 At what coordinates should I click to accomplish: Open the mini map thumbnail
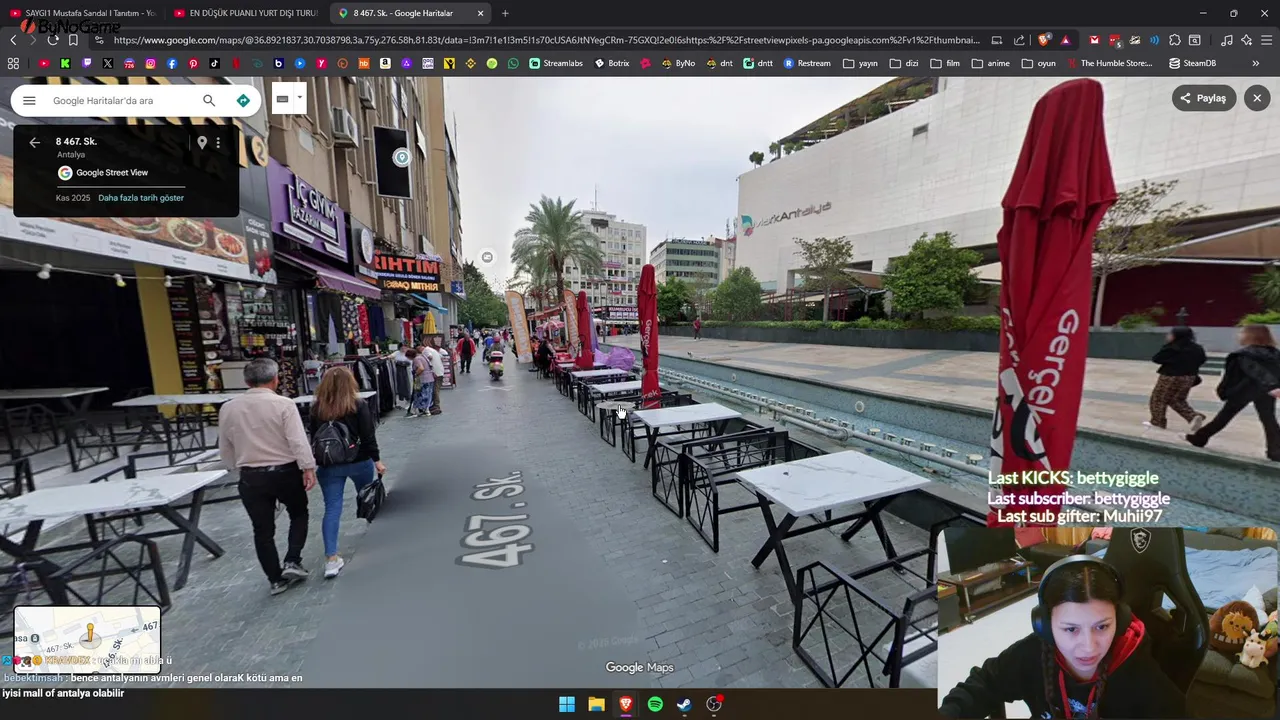click(x=87, y=639)
